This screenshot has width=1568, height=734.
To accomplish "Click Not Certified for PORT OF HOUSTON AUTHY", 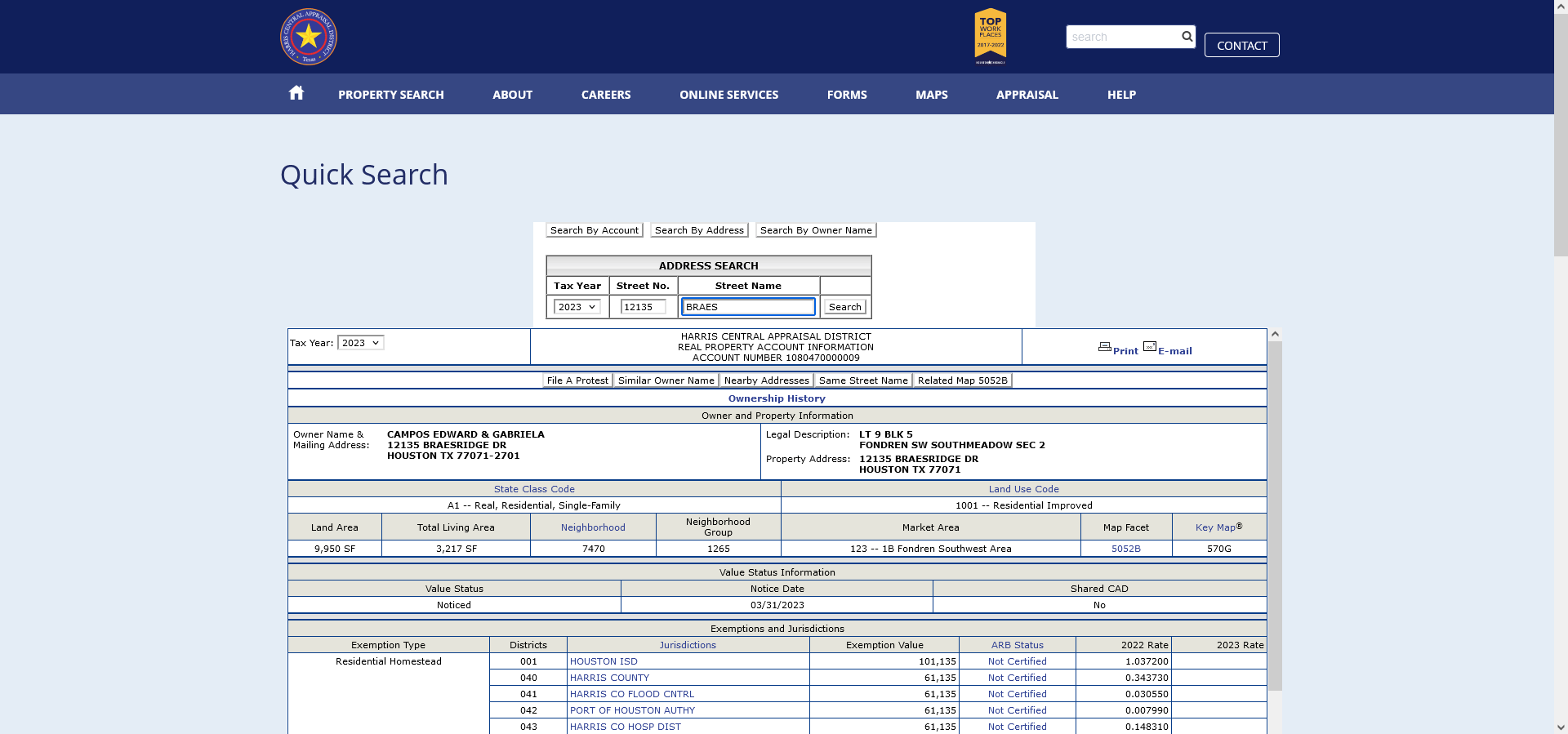I will pyautogui.click(x=1018, y=710).
